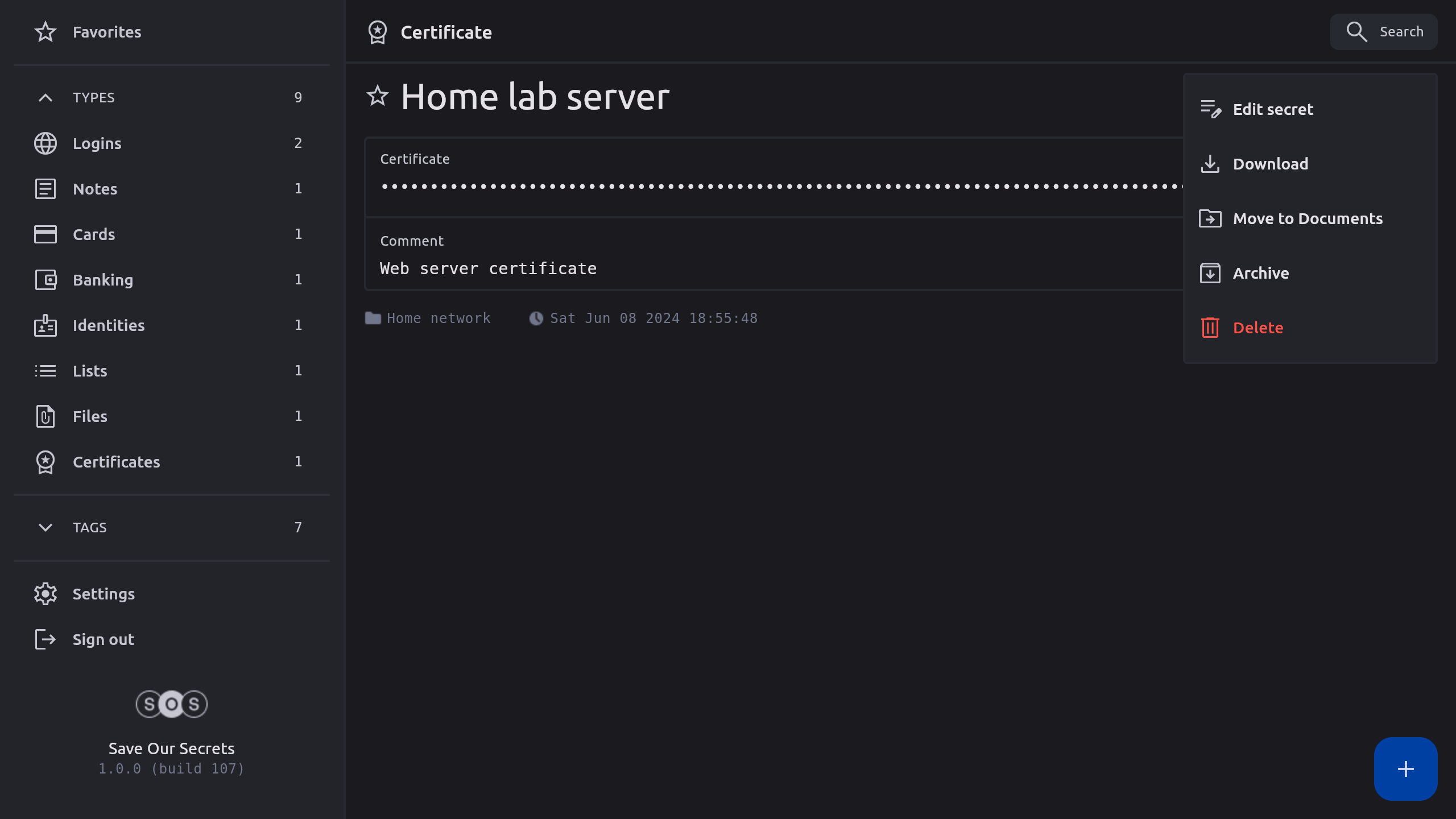Click the Search field

[1383, 32]
